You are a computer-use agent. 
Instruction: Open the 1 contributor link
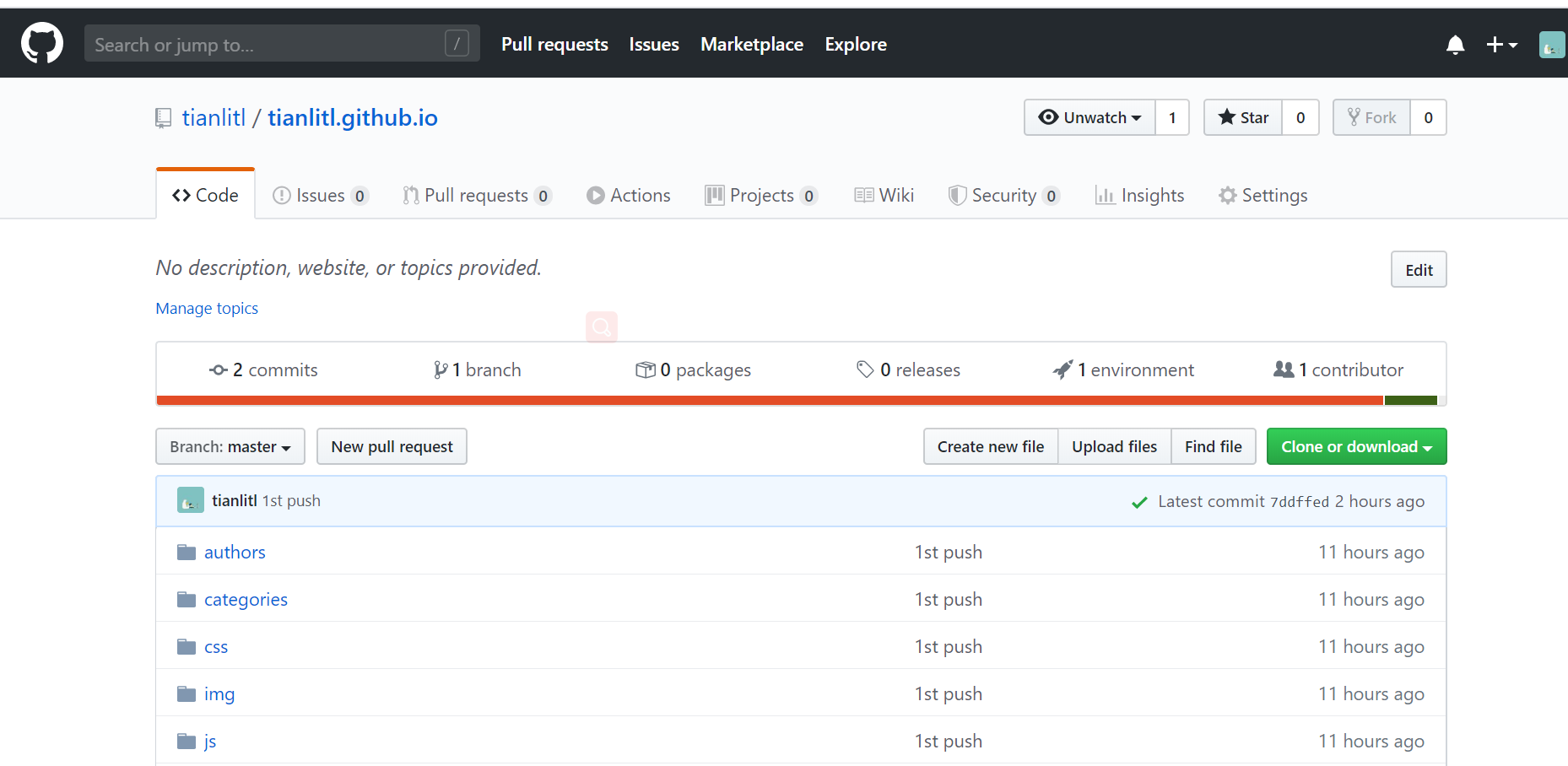[x=1338, y=370]
